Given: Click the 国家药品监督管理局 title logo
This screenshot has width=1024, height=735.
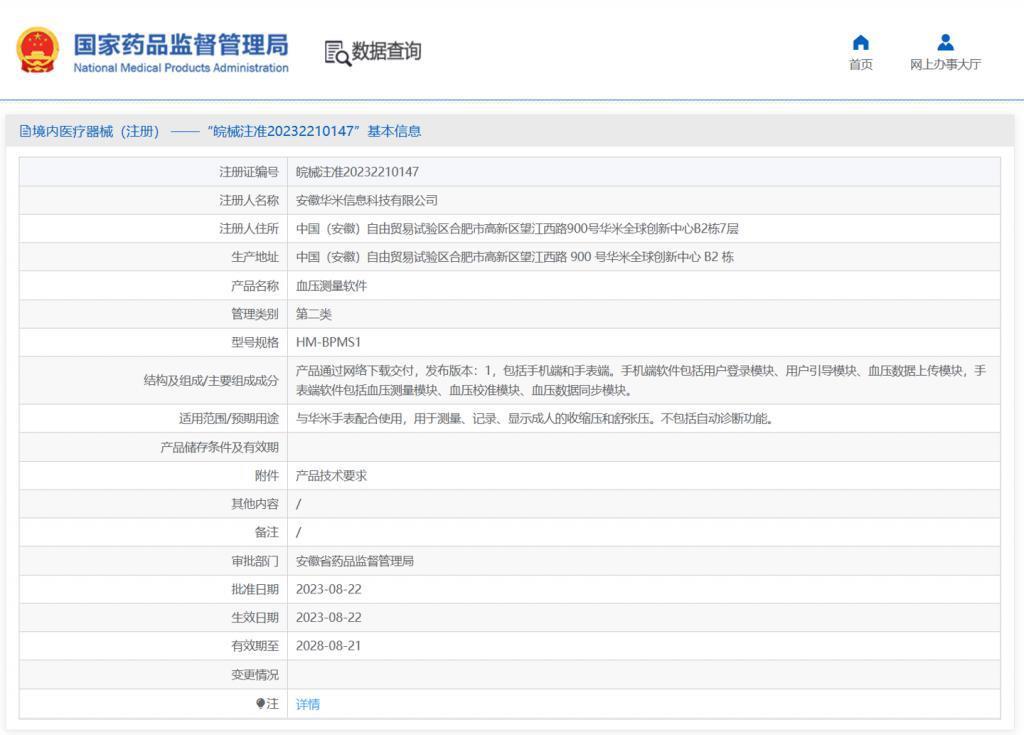Looking at the screenshot, I should [x=180, y=45].
